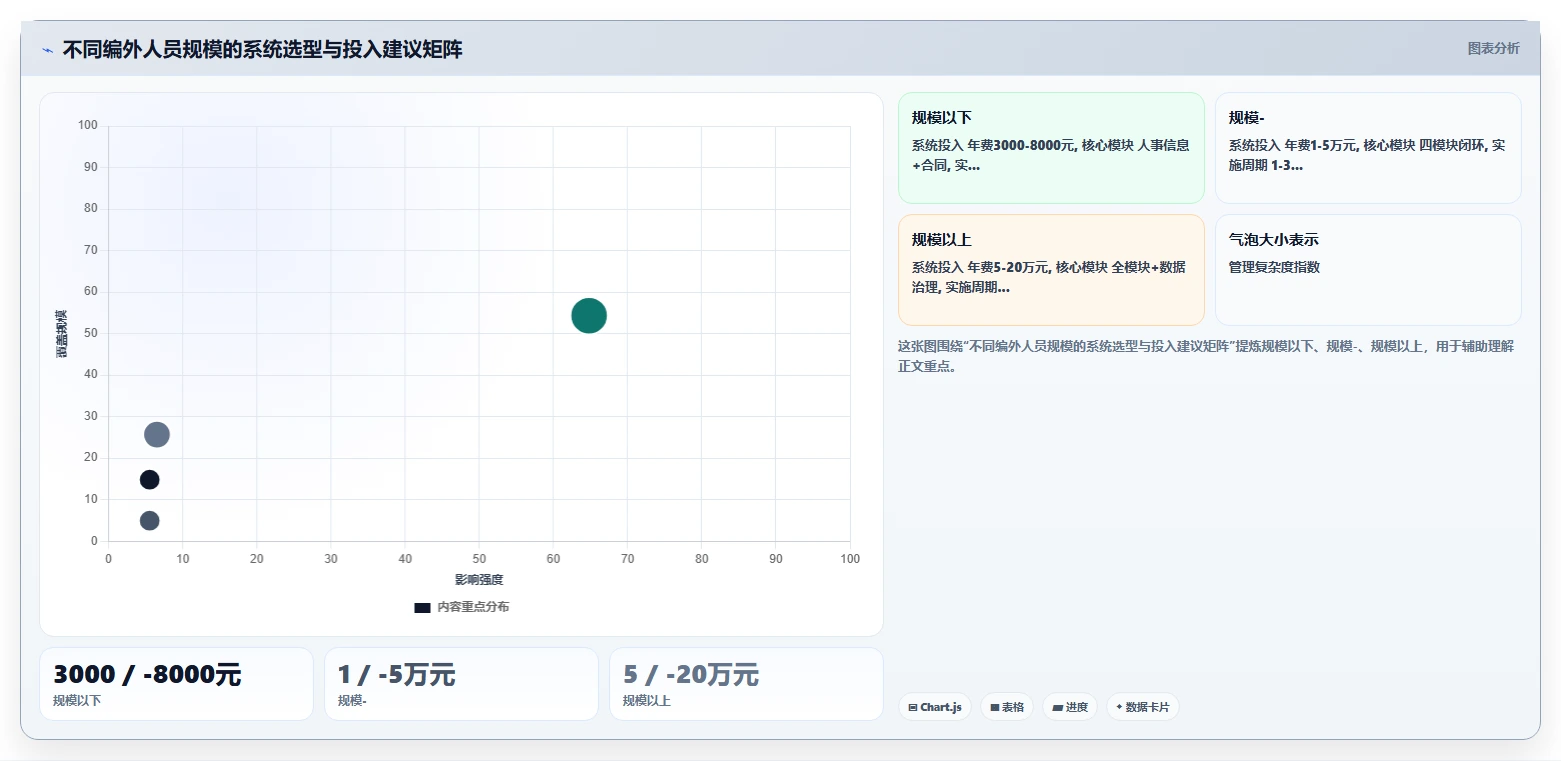Click the 内容重点分布 legend label
The image size is (1561, 761).
[473, 607]
